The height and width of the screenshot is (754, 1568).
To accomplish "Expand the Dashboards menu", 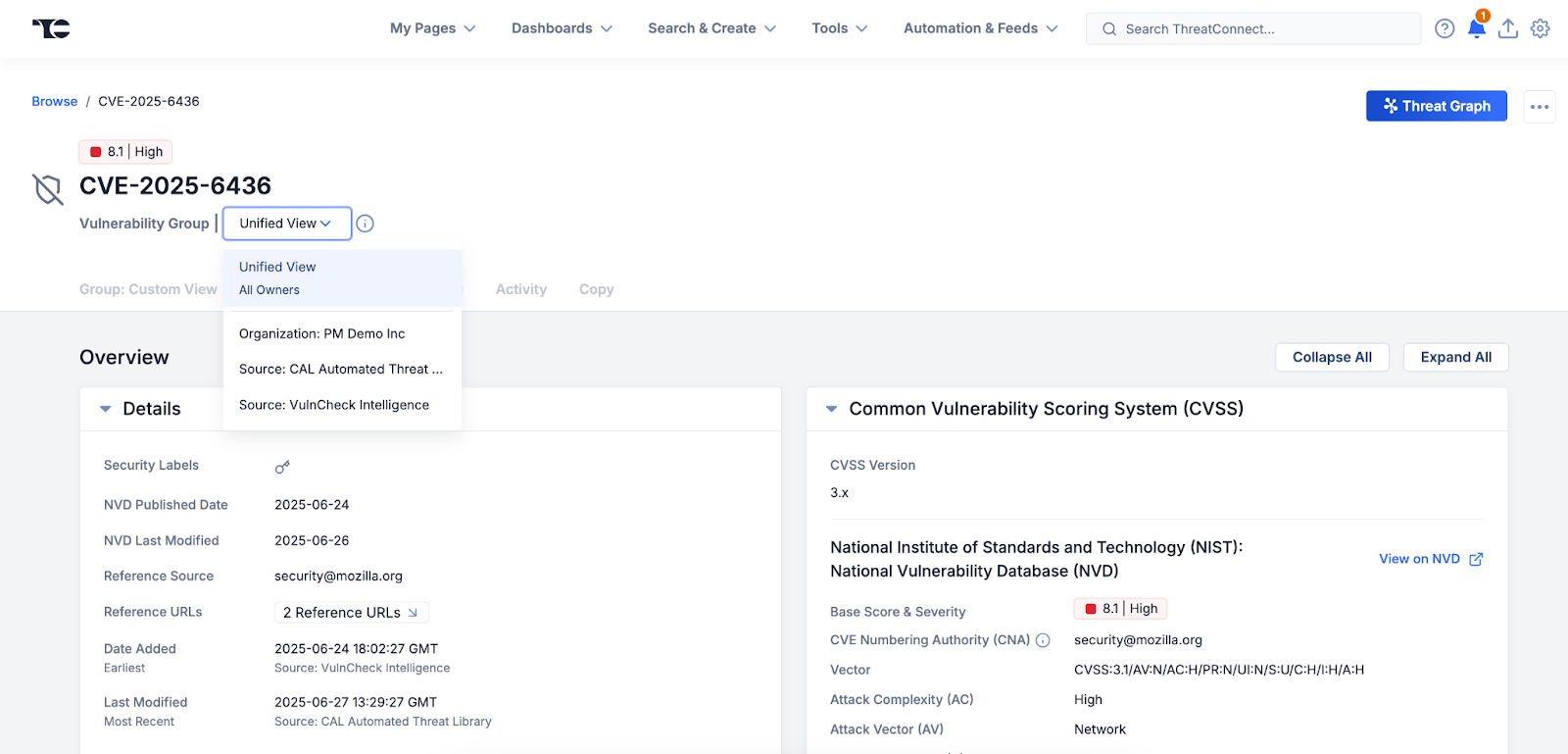I will [x=562, y=28].
